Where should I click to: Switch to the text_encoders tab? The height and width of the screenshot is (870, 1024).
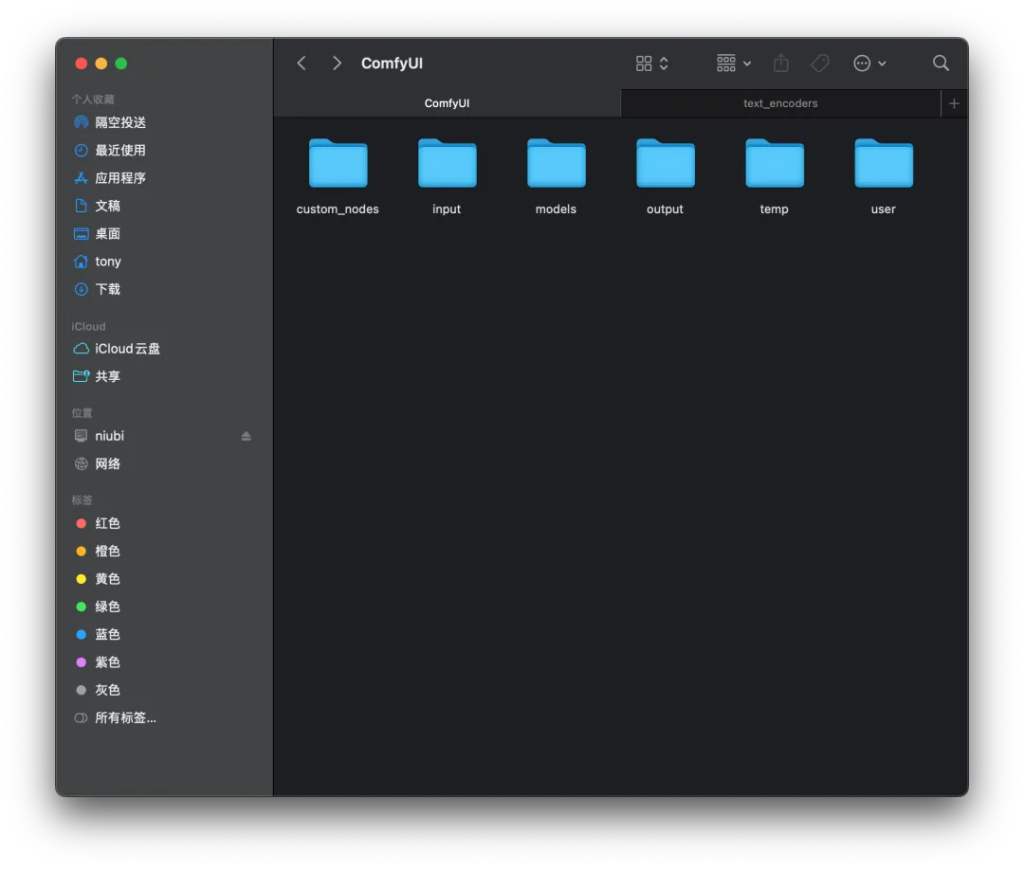780,103
